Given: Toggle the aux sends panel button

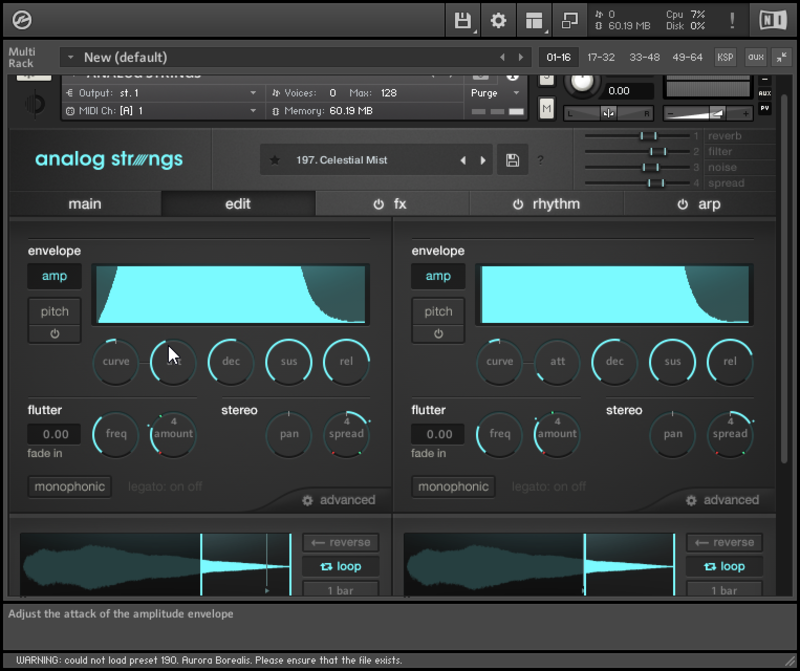Looking at the screenshot, I should pos(756,57).
